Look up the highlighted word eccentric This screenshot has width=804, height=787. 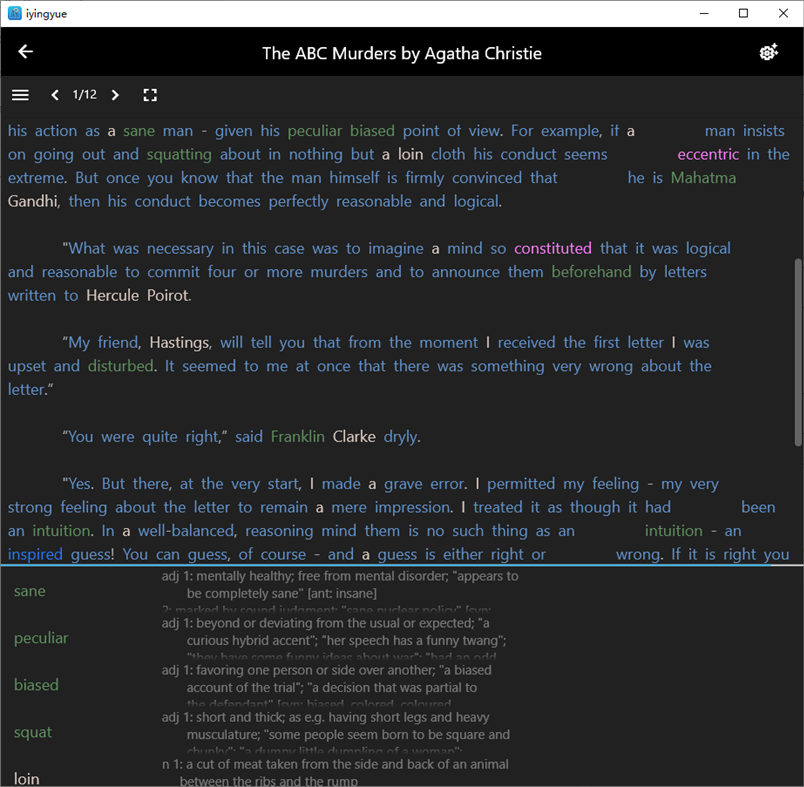point(709,154)
